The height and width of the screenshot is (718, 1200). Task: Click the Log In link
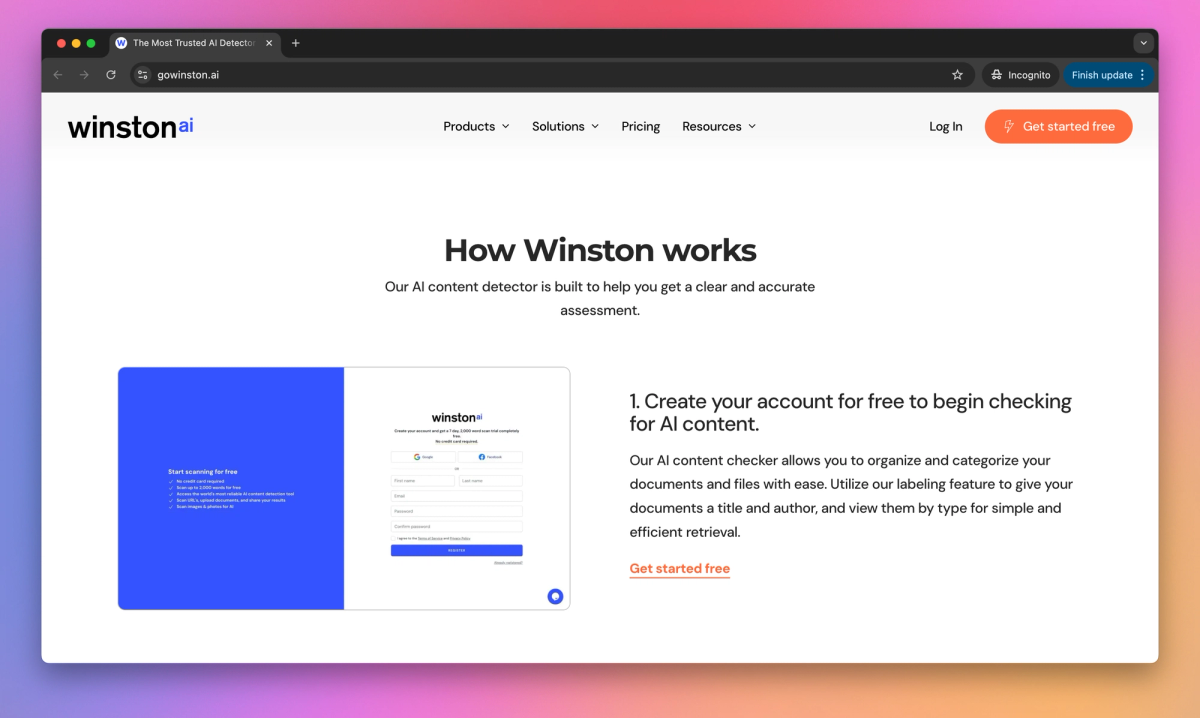946,126
